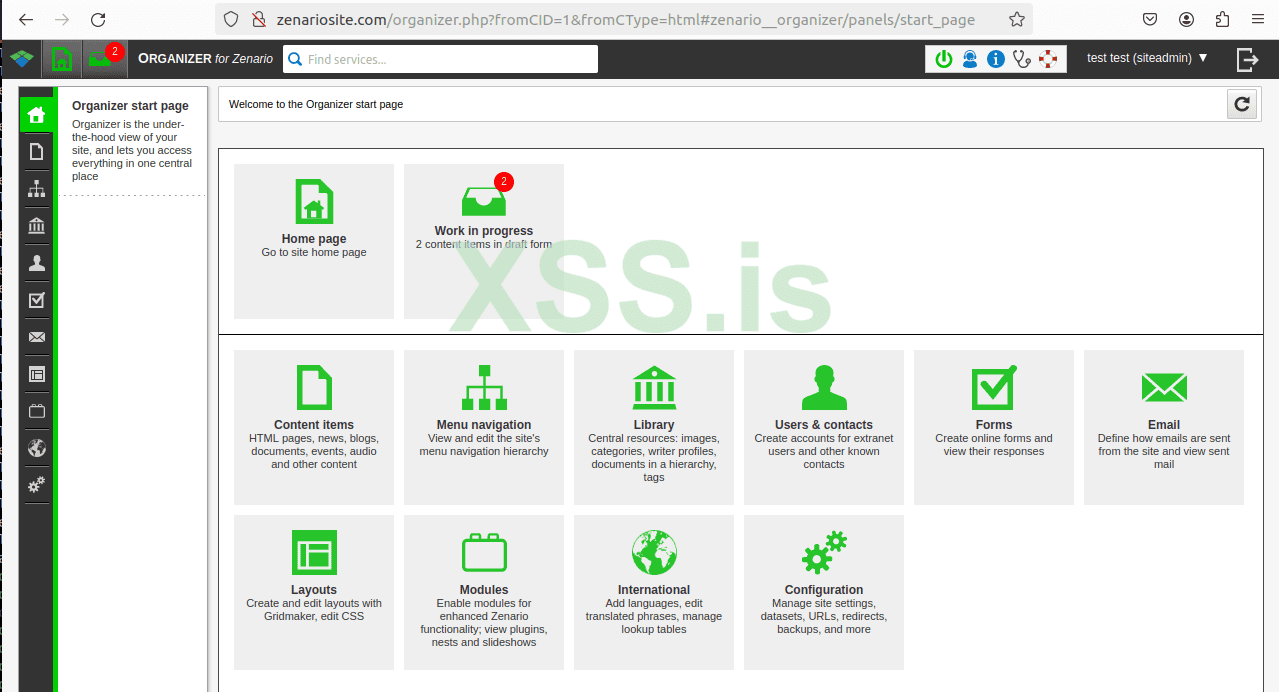
Task: Select the Users person icon in sidebar
Action: [37, 263]
